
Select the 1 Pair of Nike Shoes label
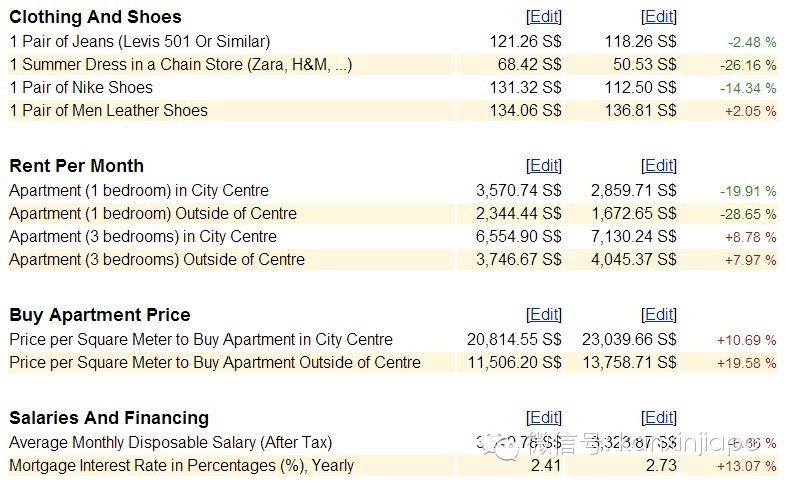pos(81,88)
